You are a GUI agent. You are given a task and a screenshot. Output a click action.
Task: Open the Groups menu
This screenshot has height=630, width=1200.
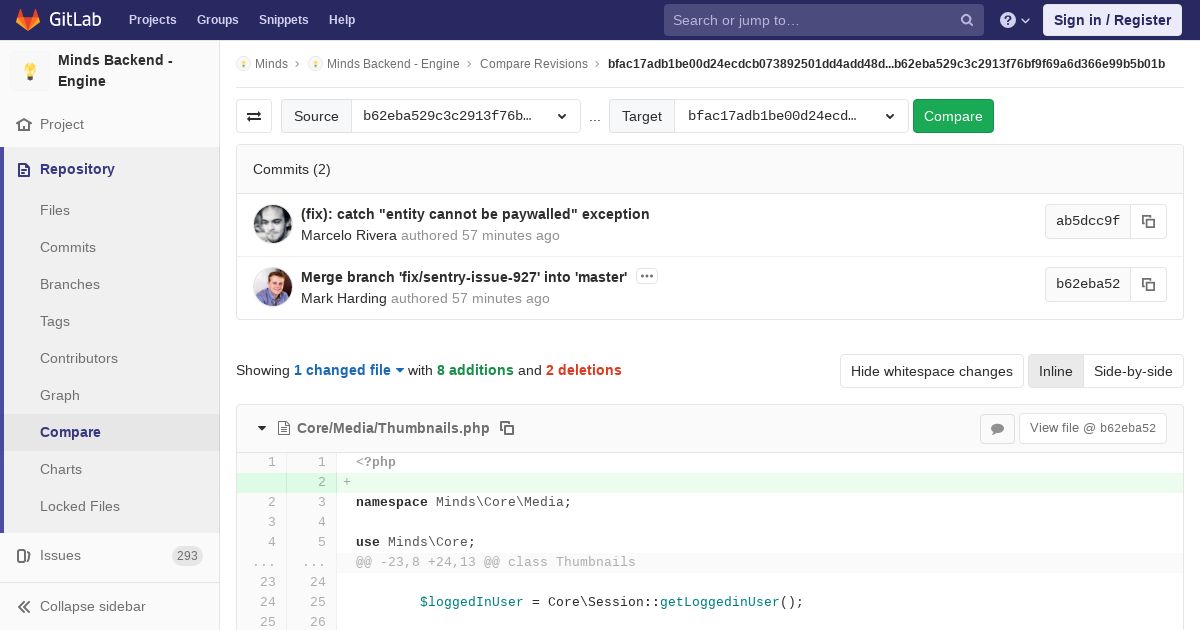point(218,20)
